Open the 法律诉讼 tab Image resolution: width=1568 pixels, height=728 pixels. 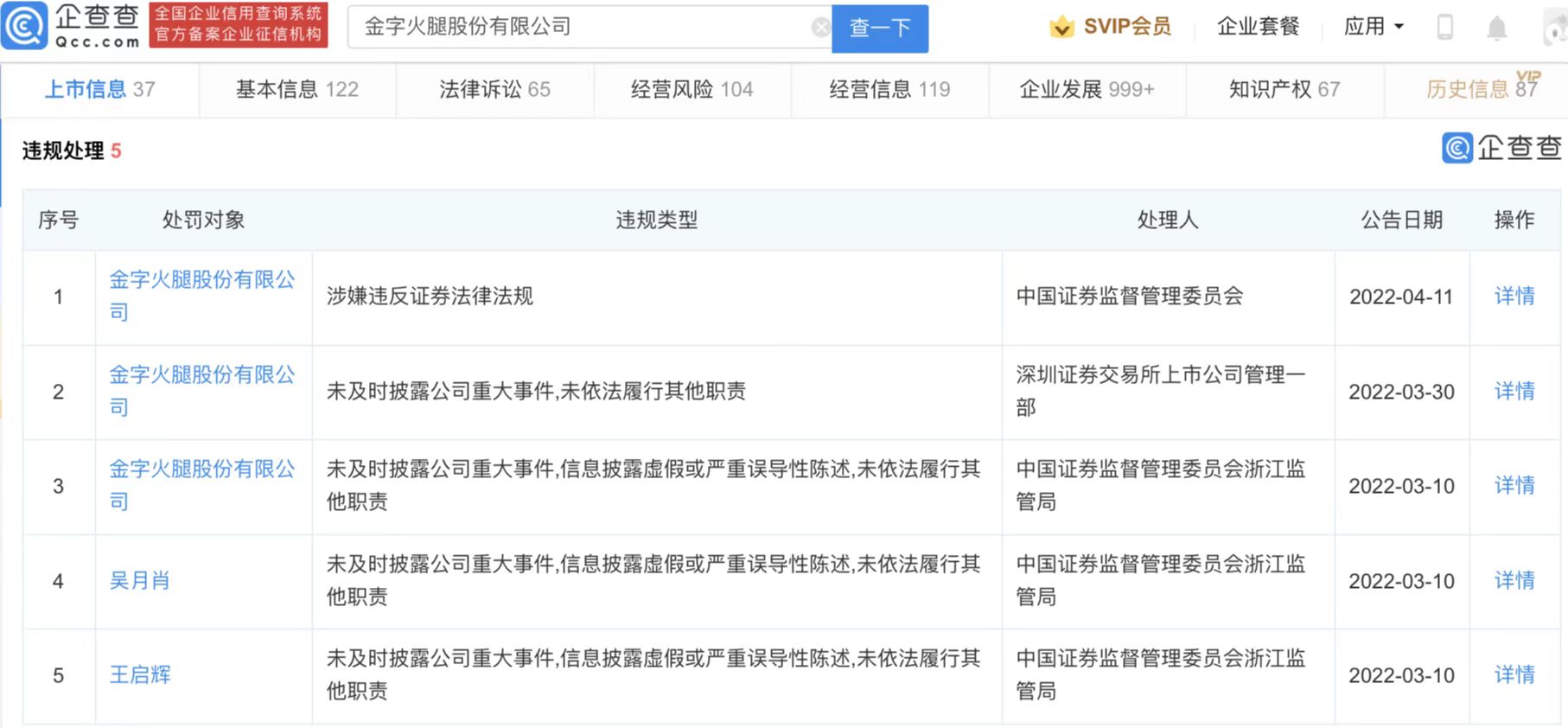click(x=494, y=89)
